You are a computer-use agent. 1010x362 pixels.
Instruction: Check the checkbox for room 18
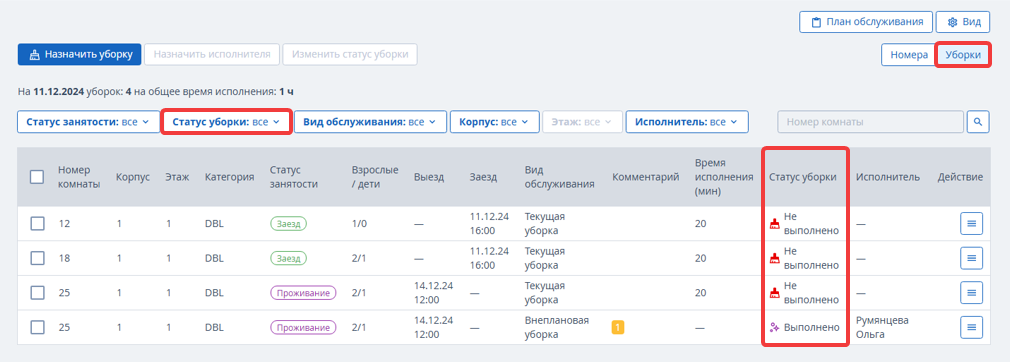pyautogui.click(x=37, y=258)
